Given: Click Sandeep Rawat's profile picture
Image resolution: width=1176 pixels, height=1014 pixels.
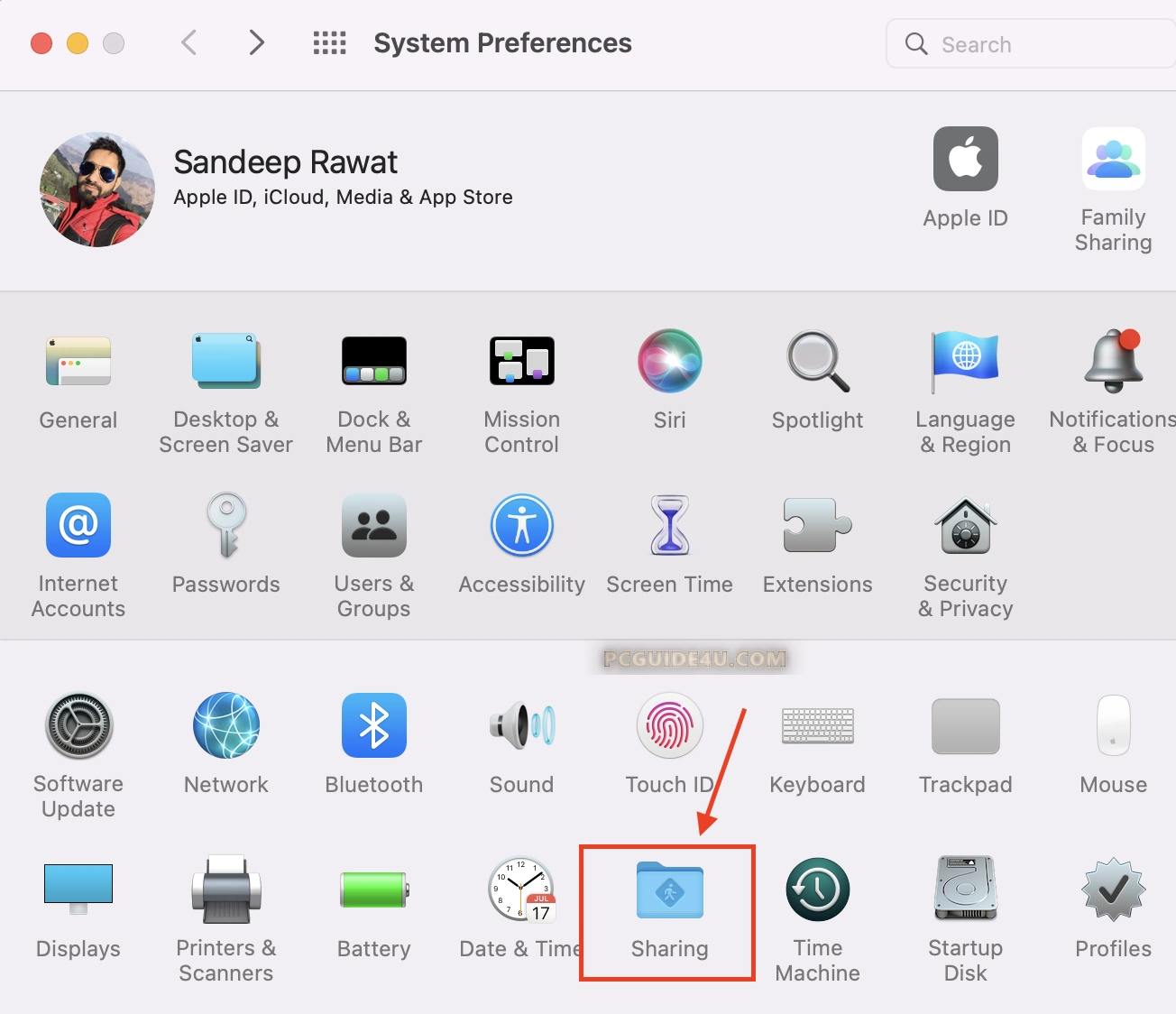Looking at the screenshot, I should tap(97, 190).
